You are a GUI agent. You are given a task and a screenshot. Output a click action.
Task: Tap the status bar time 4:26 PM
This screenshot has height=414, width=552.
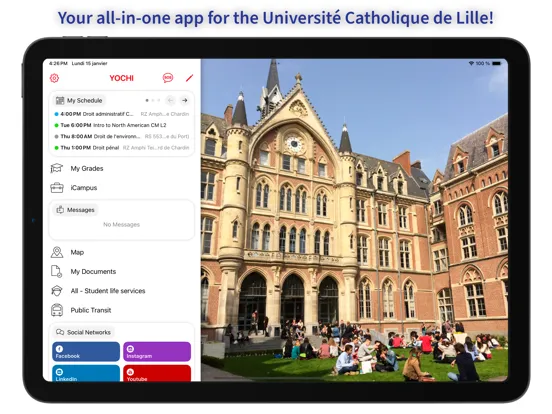tap(58, 63)
